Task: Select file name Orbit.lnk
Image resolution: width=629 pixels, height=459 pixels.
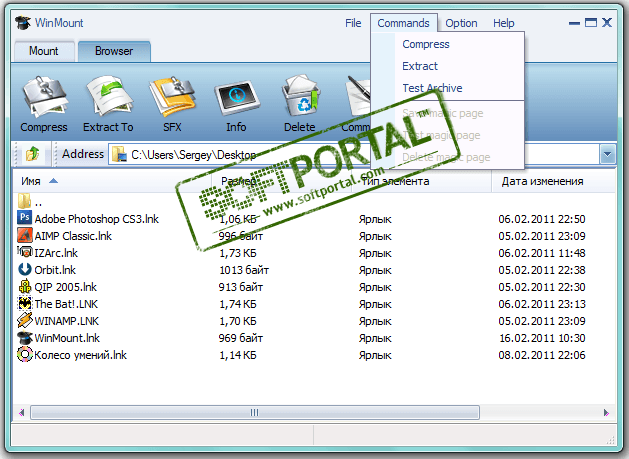Action: point(55,270)
